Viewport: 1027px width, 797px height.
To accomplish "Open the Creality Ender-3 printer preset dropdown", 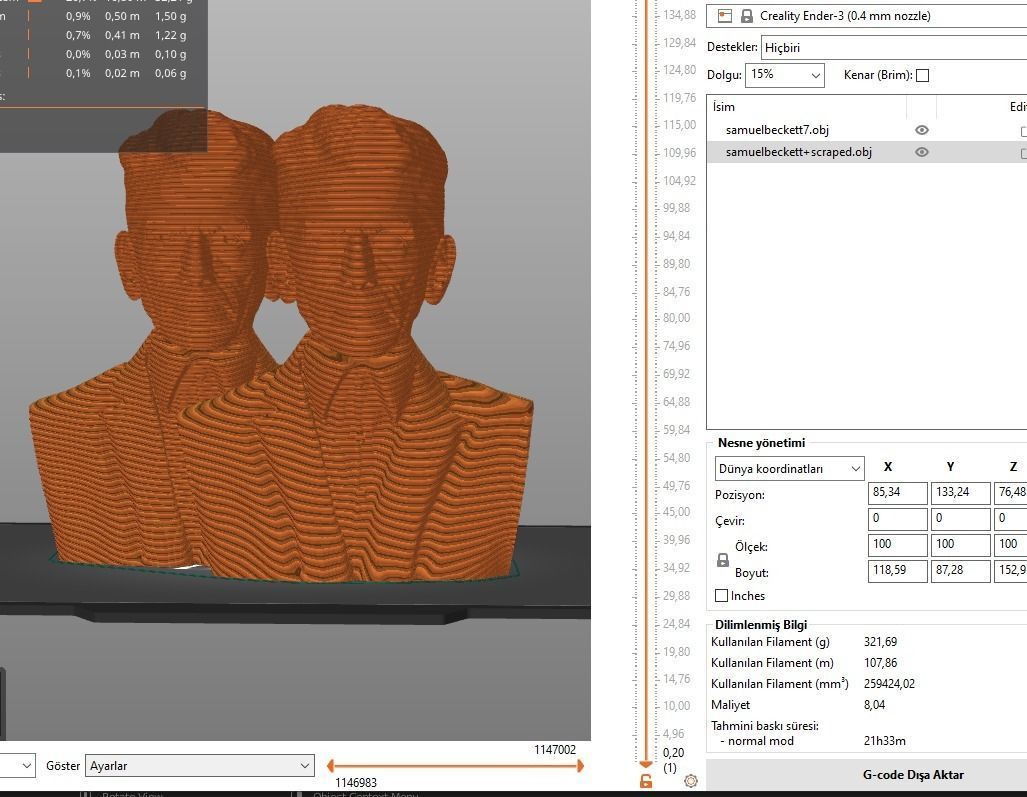I will pyautogui.click(x=867, y=16).
